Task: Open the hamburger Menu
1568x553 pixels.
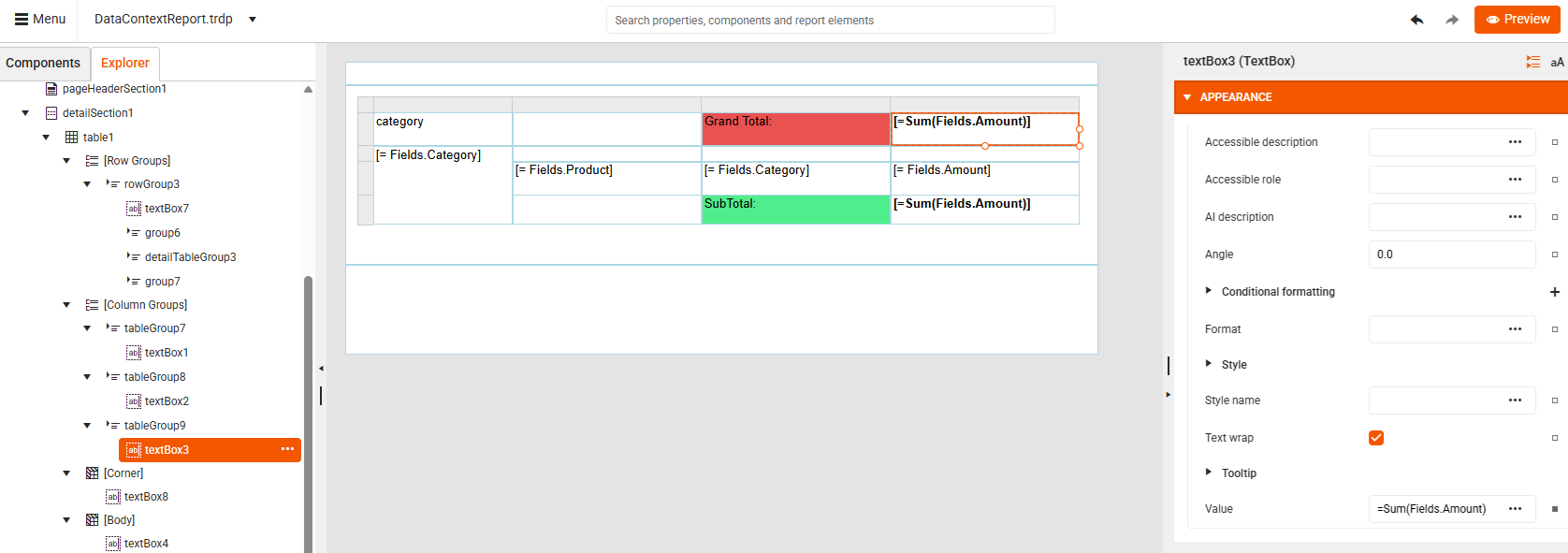Action: pyautogui.click(x=40, y=19)
